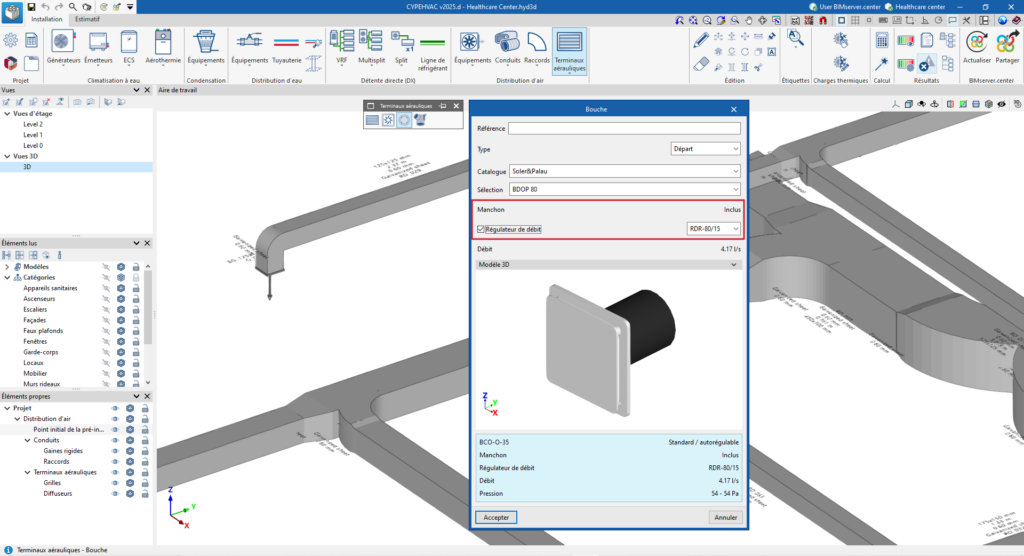Viewport: 1024px width, 556px height.
Task: Click the Actualiser BIMserver icon
Action: pyautogui.click(x=976, y=48)
